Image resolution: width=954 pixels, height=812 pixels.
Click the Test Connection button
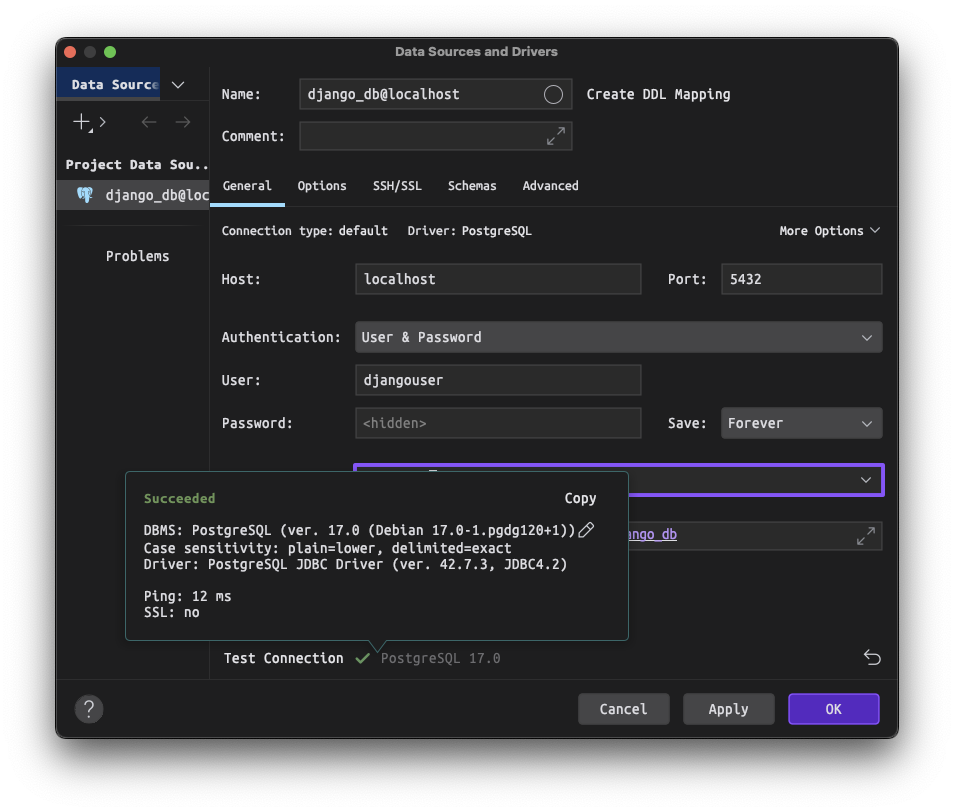pos(283,657)
